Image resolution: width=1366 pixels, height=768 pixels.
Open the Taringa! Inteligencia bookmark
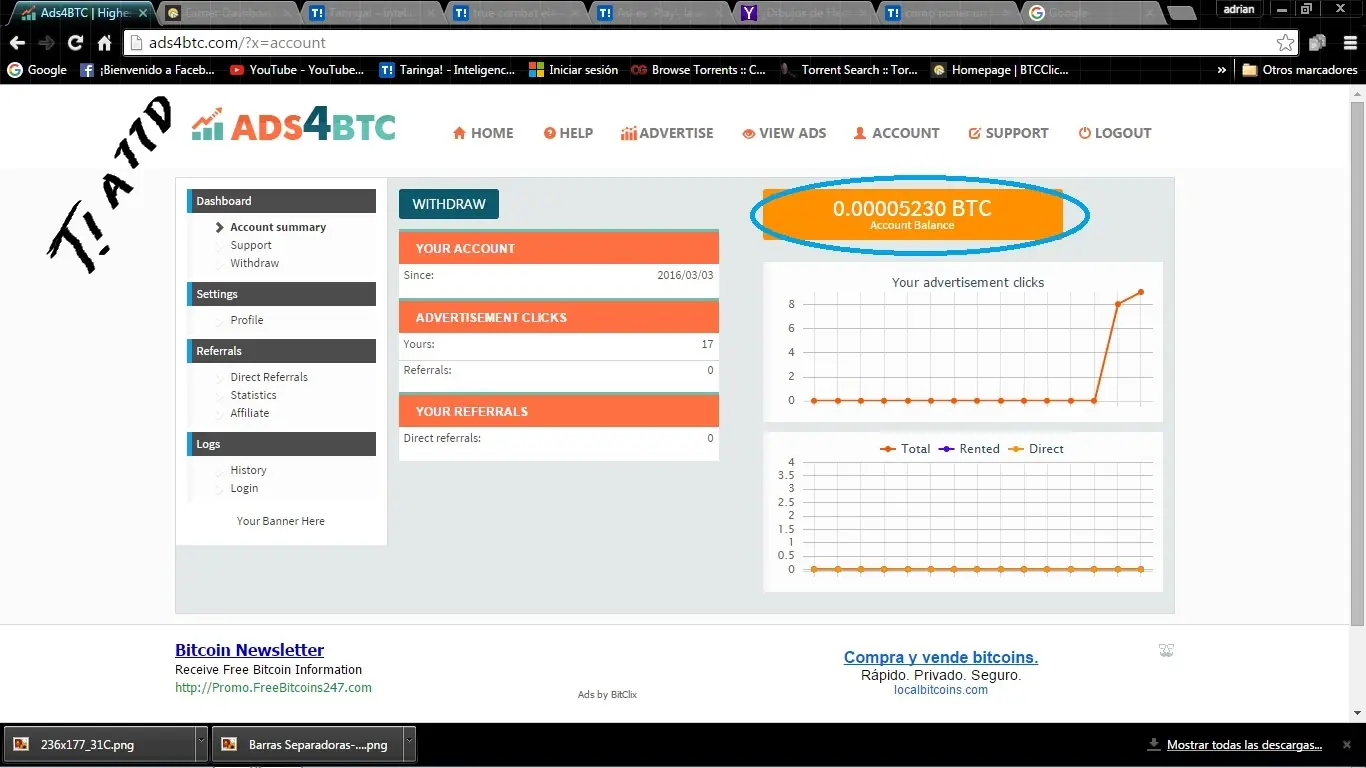click(x=447, y=70)
